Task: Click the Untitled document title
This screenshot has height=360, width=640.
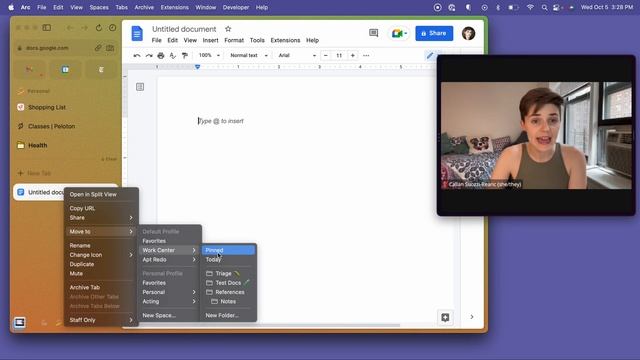Action: (184, 29)
